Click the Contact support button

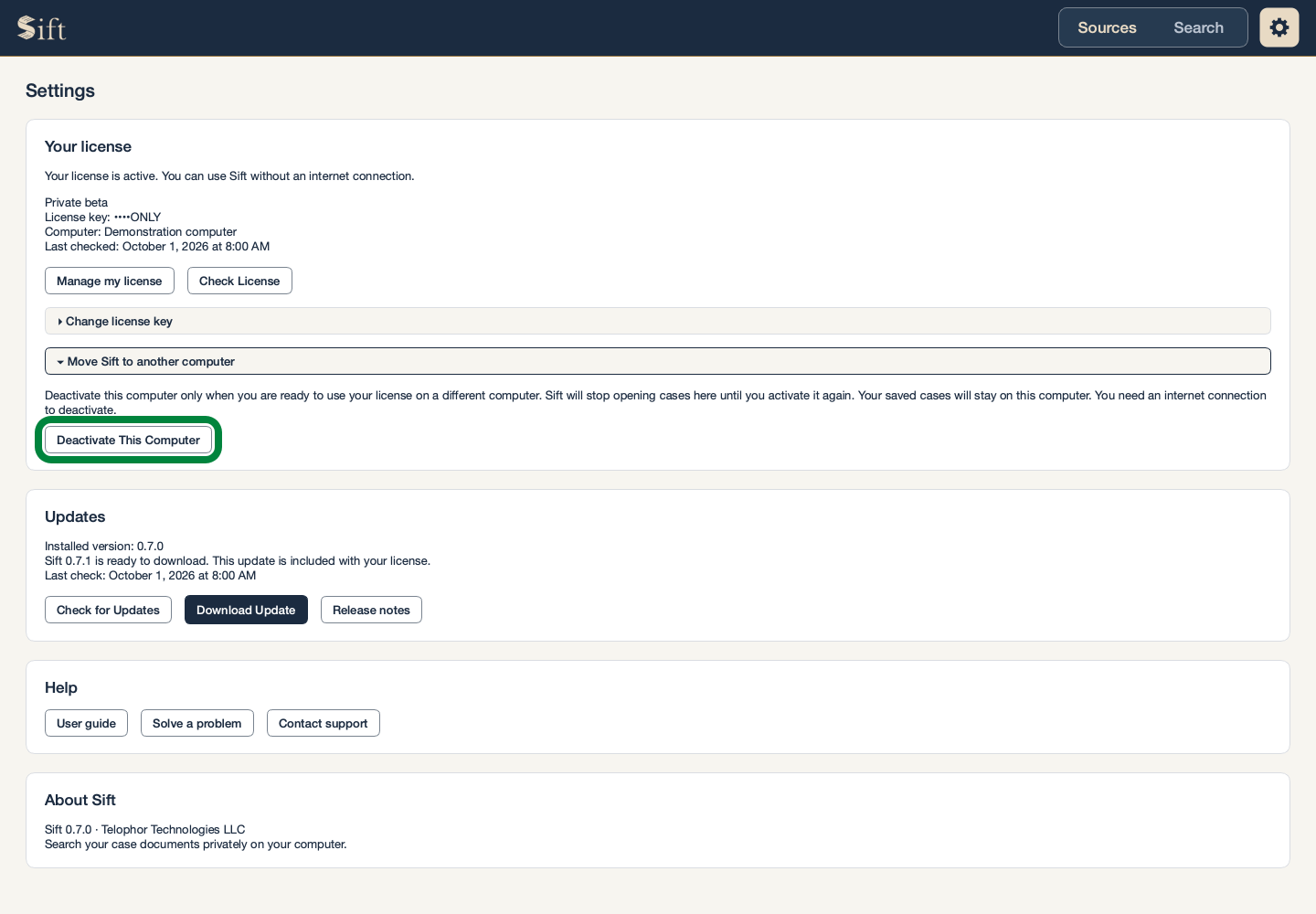(324, 723)
